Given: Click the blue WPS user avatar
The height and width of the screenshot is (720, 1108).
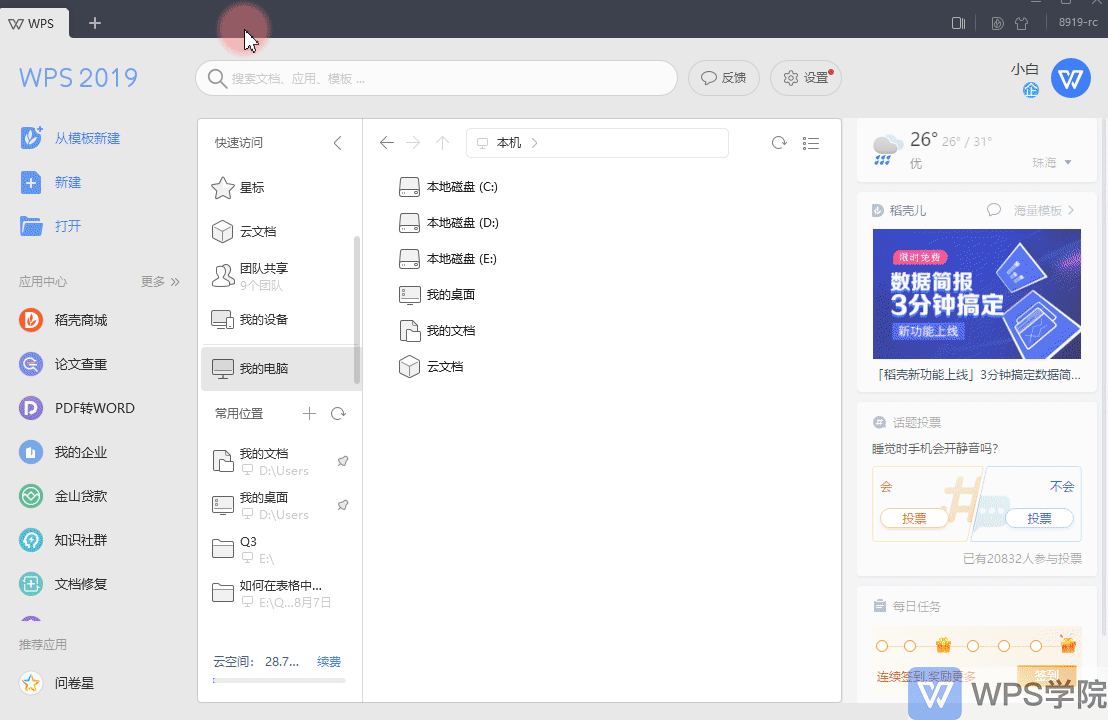Looking at the screenshot, I should [1071, 78].
